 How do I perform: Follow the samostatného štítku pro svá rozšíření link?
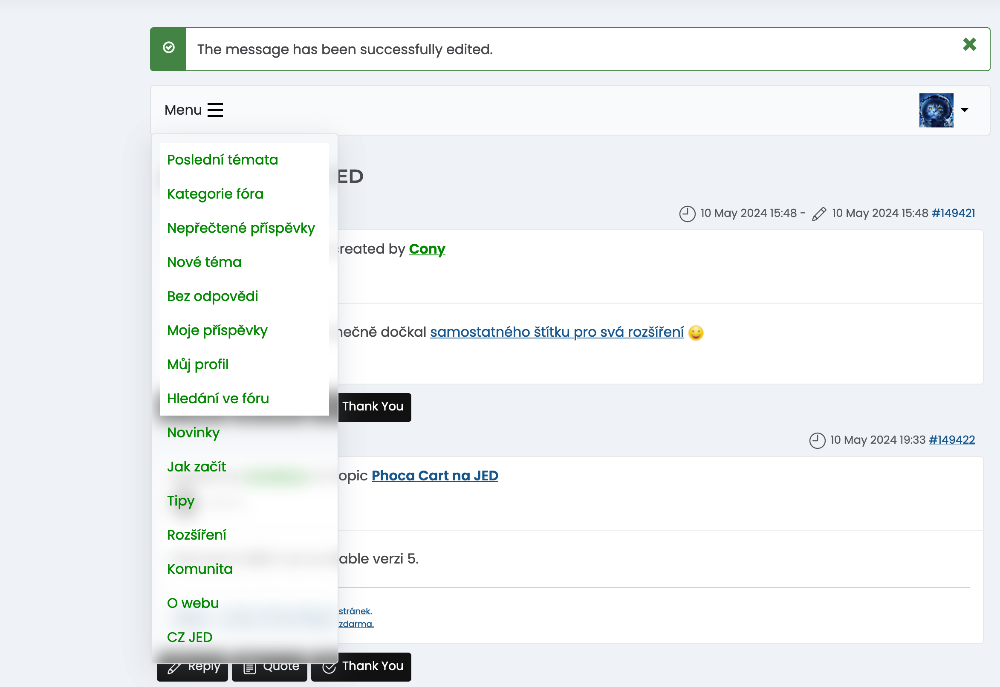coord(557,332)
